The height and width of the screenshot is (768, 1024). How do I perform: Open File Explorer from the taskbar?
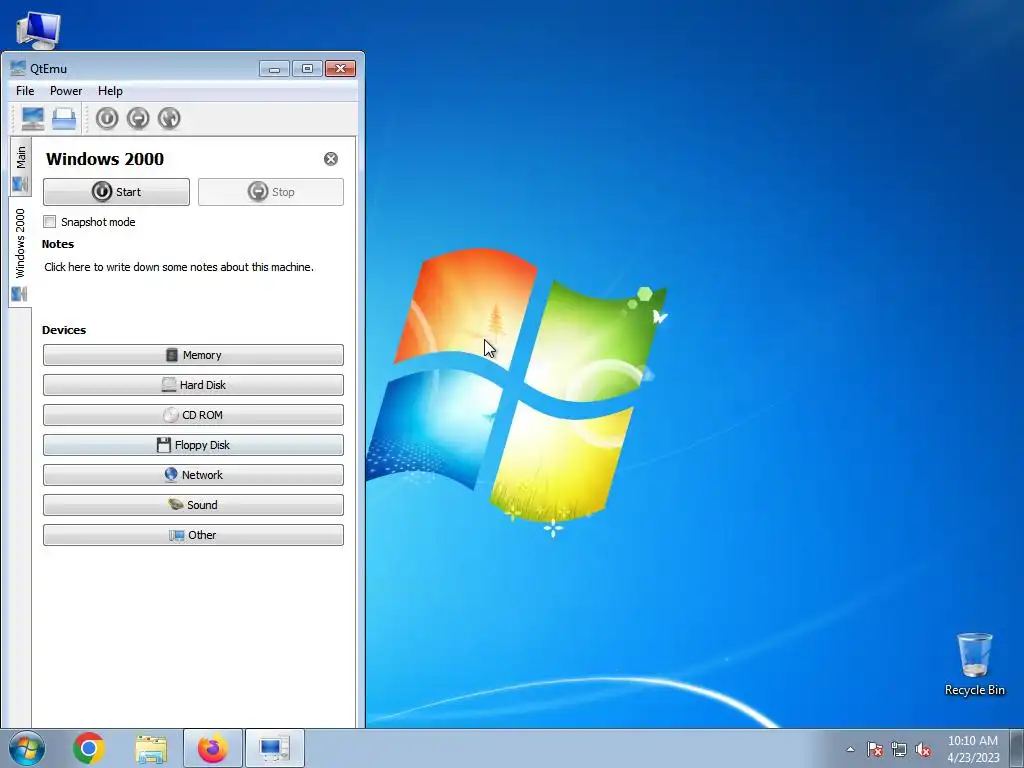point(151,748)
